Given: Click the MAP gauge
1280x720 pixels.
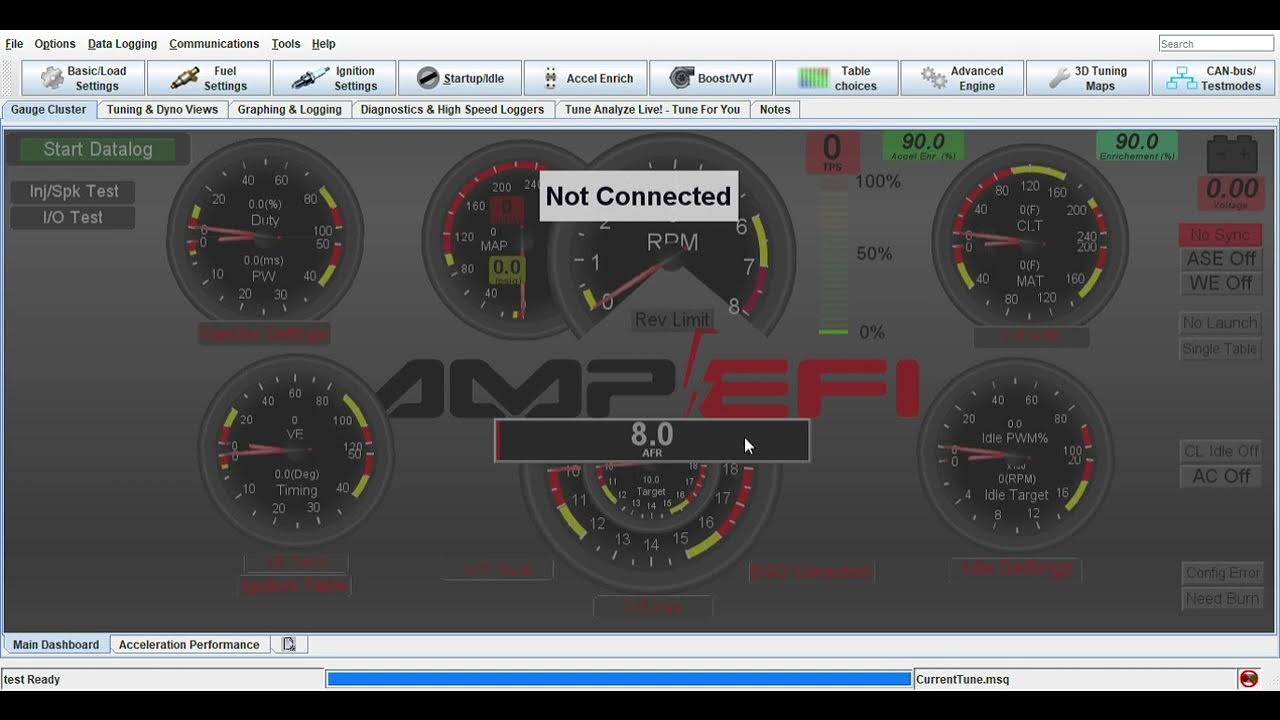Looking at the screenshot, I should coord(490,240).
